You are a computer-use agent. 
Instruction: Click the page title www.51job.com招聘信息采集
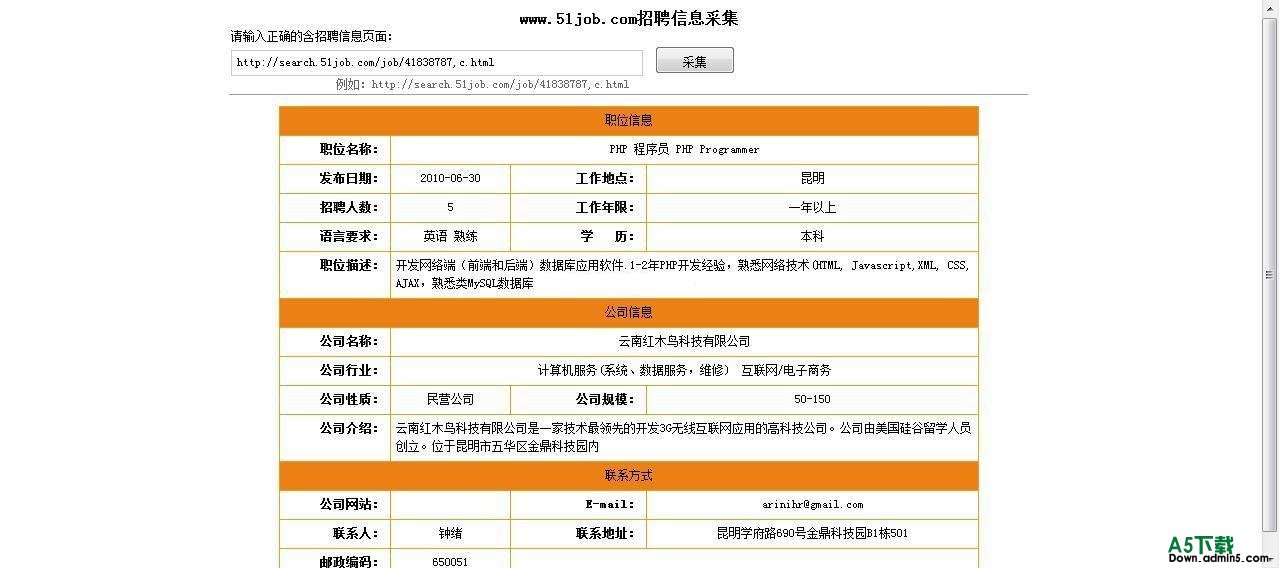629,19
